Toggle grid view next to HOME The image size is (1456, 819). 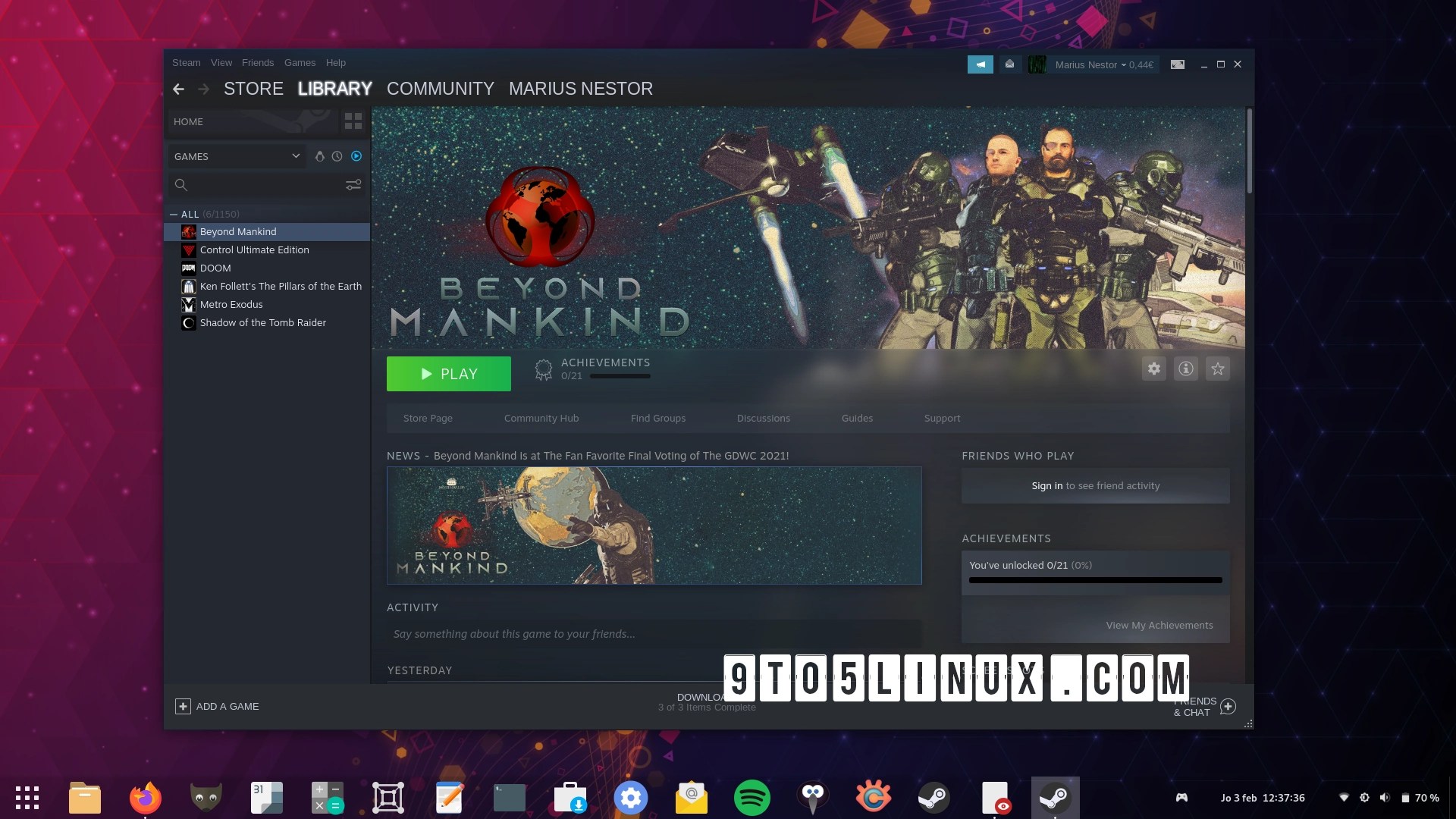tap(352, 121)
